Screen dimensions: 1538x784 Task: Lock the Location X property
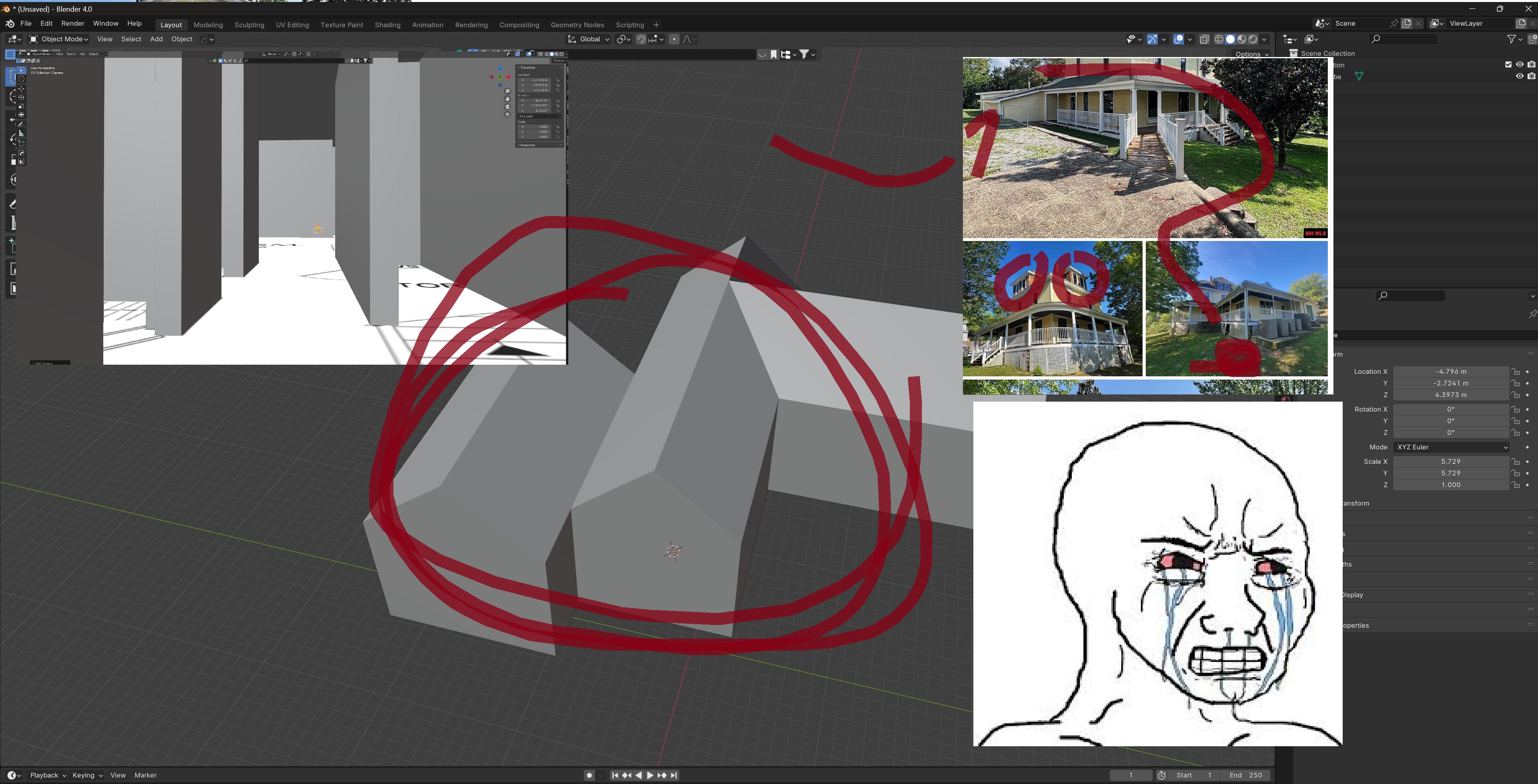(1516, 372)
